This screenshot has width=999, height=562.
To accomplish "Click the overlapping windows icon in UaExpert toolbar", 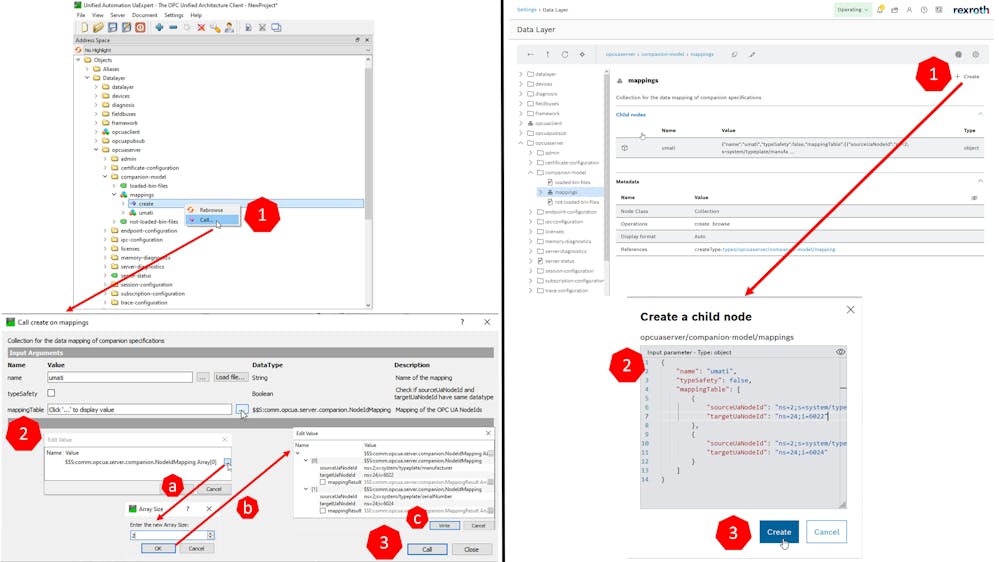I will coord(276,27).
